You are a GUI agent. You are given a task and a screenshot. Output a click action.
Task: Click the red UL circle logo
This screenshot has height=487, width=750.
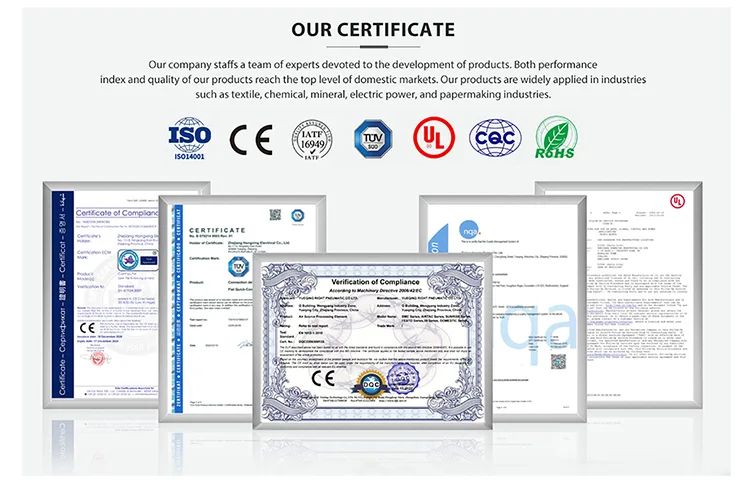pos(434,137)
